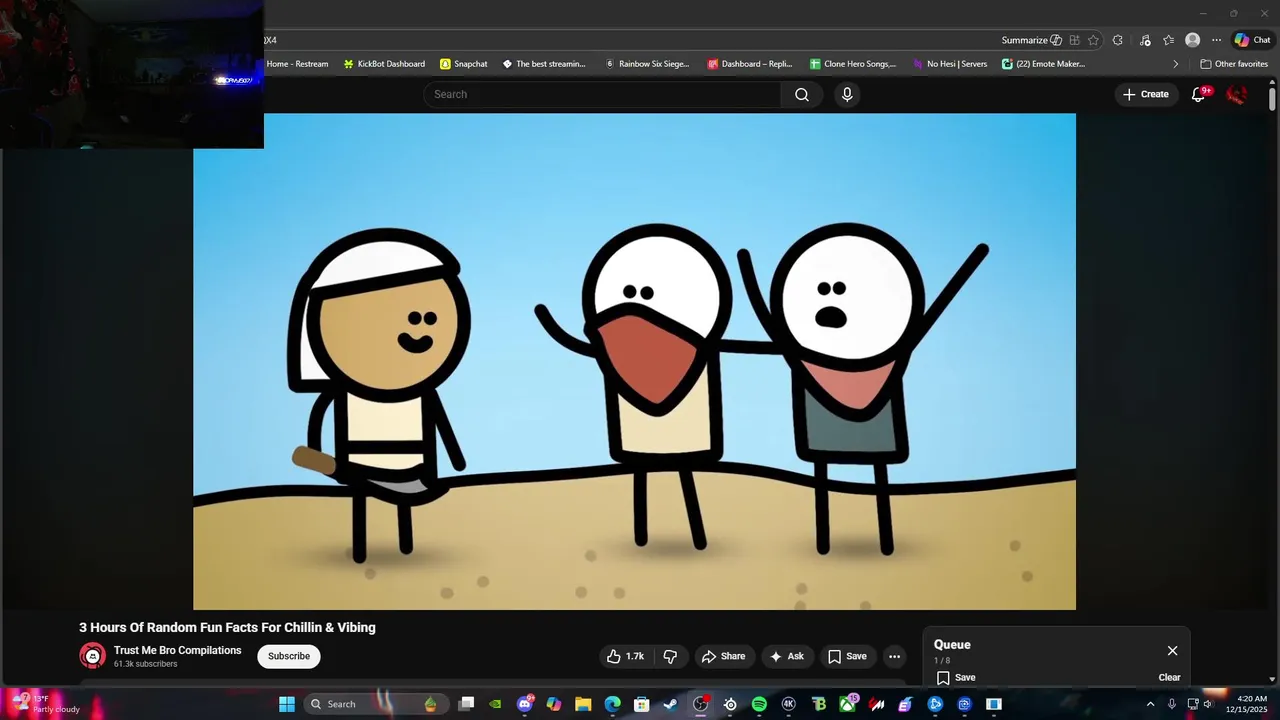Open Spotify from the taskbar
The image size is (1280, 720).
[x=759, y=704]
